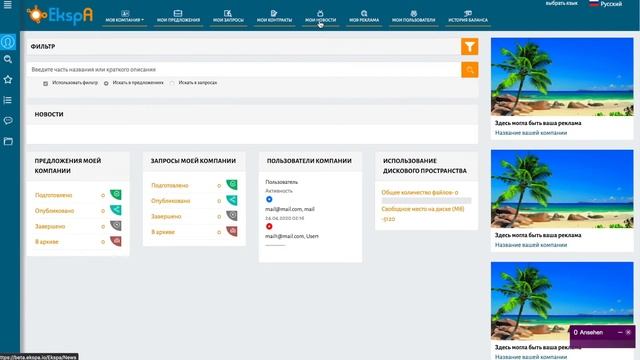Viewport: 640px width, 360px height.
Task: Open В архиве link in offers panel
Action: (x=47, y=242)
